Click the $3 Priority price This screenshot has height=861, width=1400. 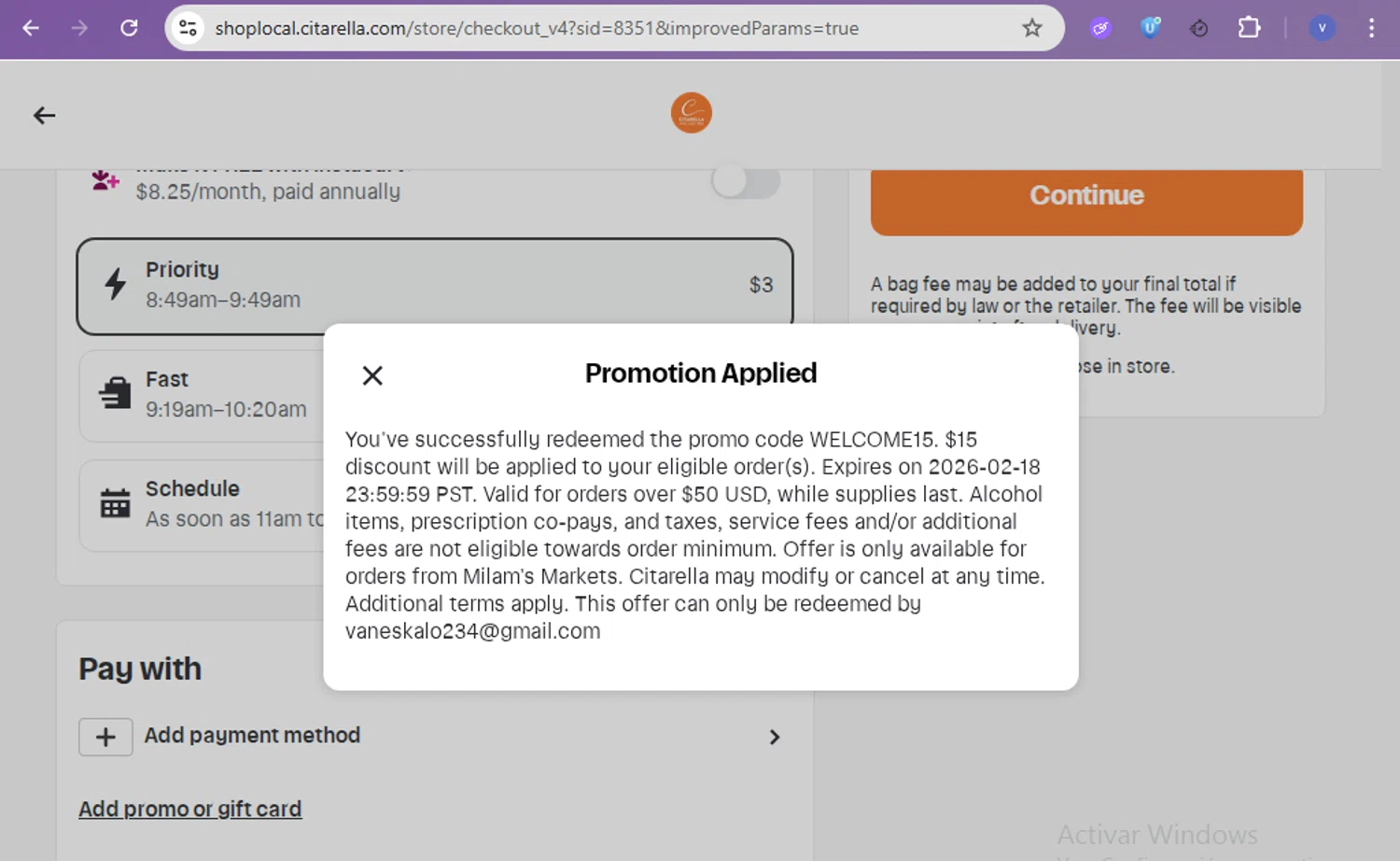pos(761,285)
